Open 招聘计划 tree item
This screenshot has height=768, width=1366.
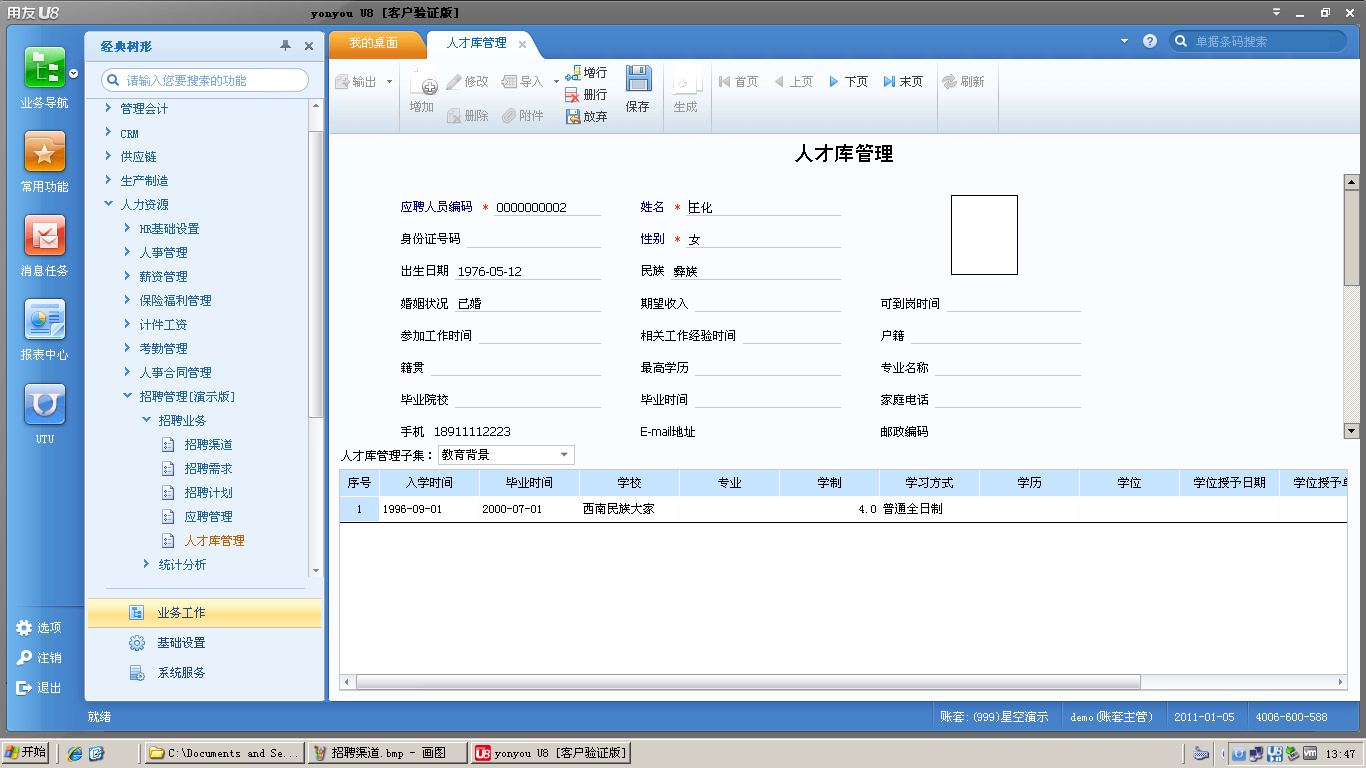click(x=208, y=492)
